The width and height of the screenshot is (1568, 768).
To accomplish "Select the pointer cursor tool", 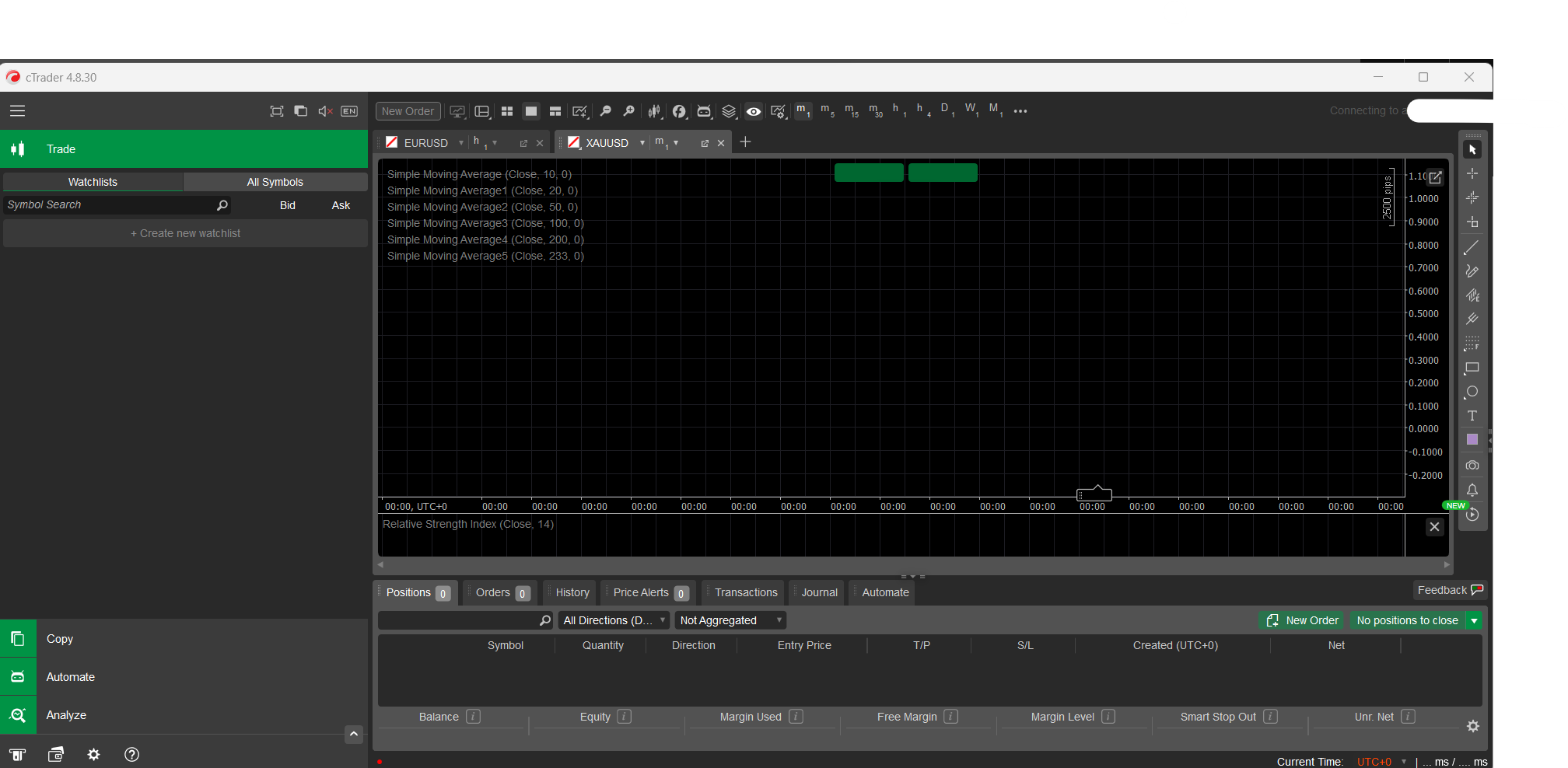I will pos(1472,149).
